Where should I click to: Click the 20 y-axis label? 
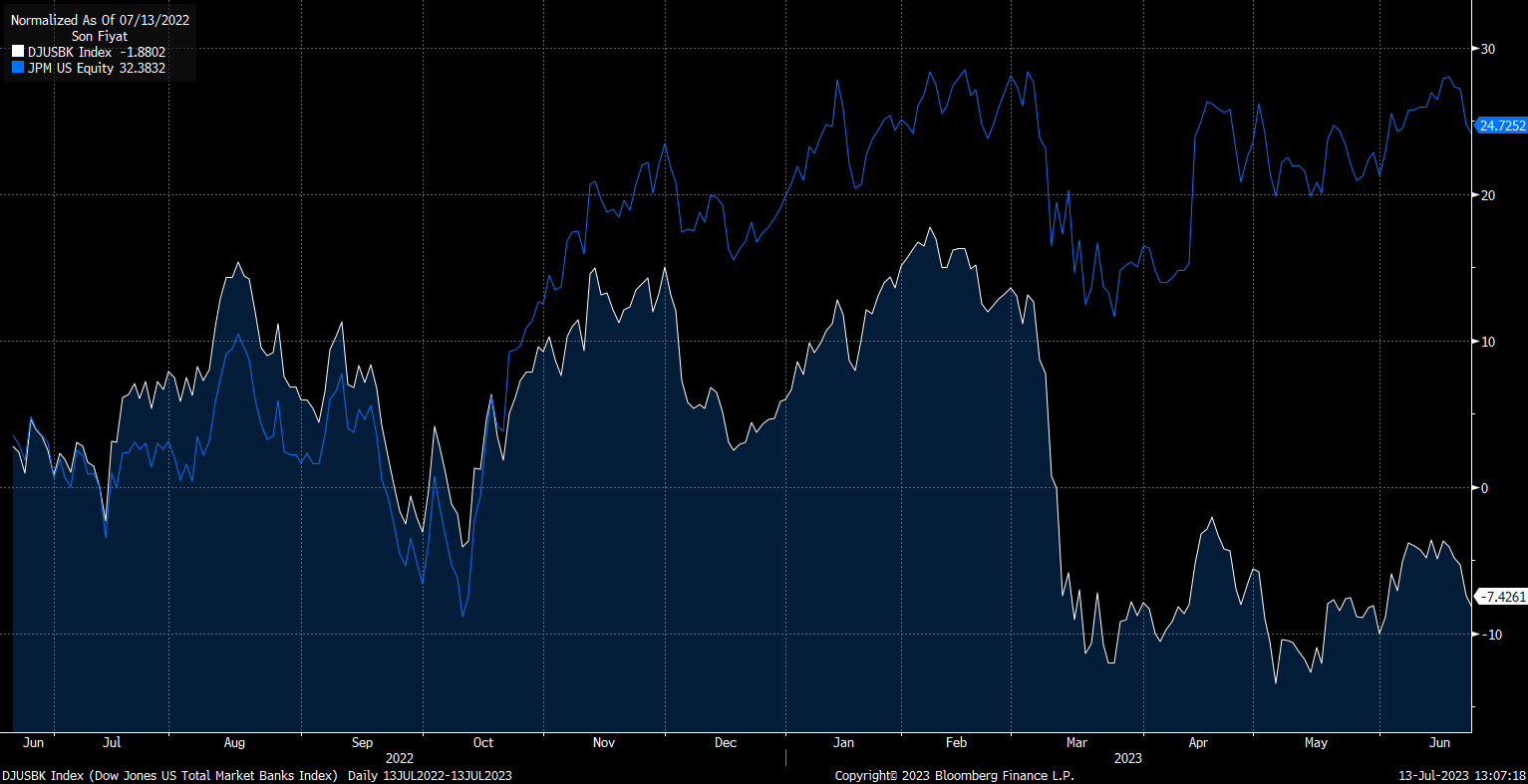pyautogui.click(x=1487, y=195)
